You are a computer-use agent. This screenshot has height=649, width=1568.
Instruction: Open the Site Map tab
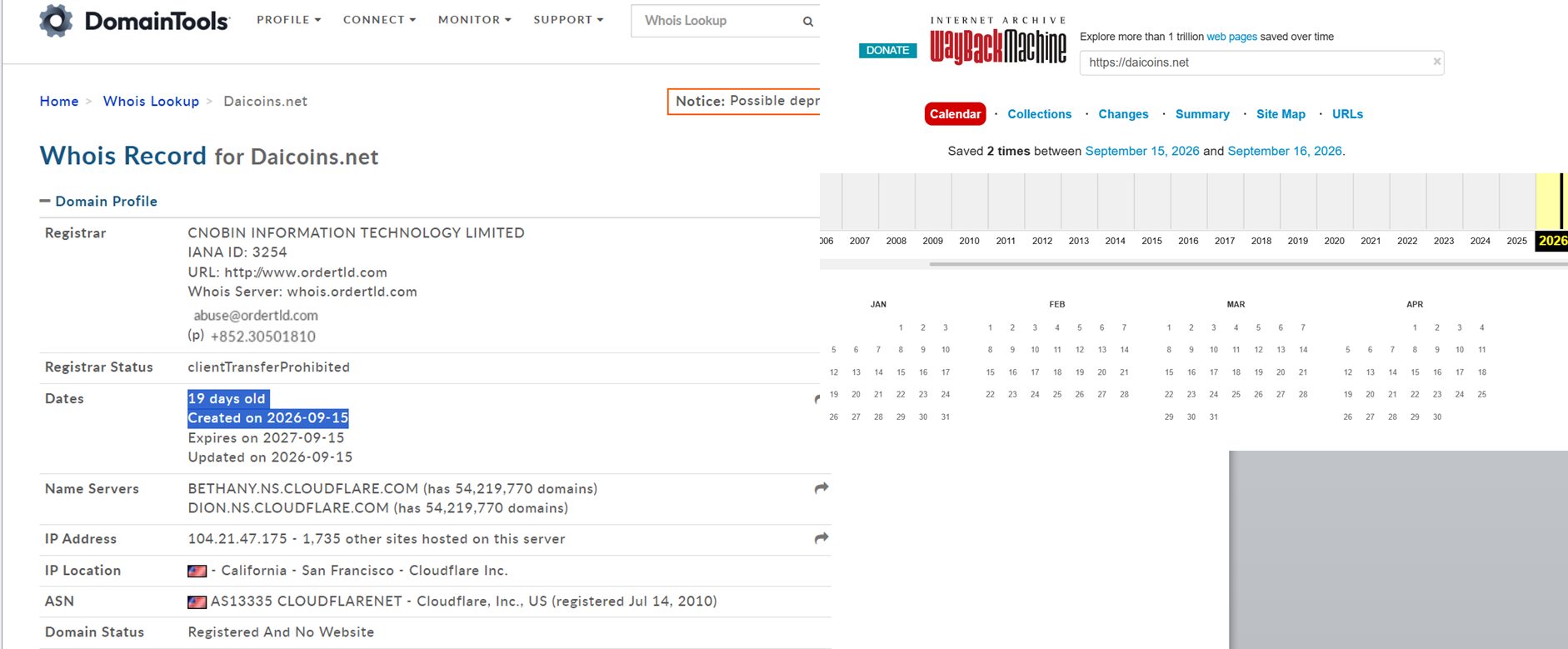tap(1281, 114)
